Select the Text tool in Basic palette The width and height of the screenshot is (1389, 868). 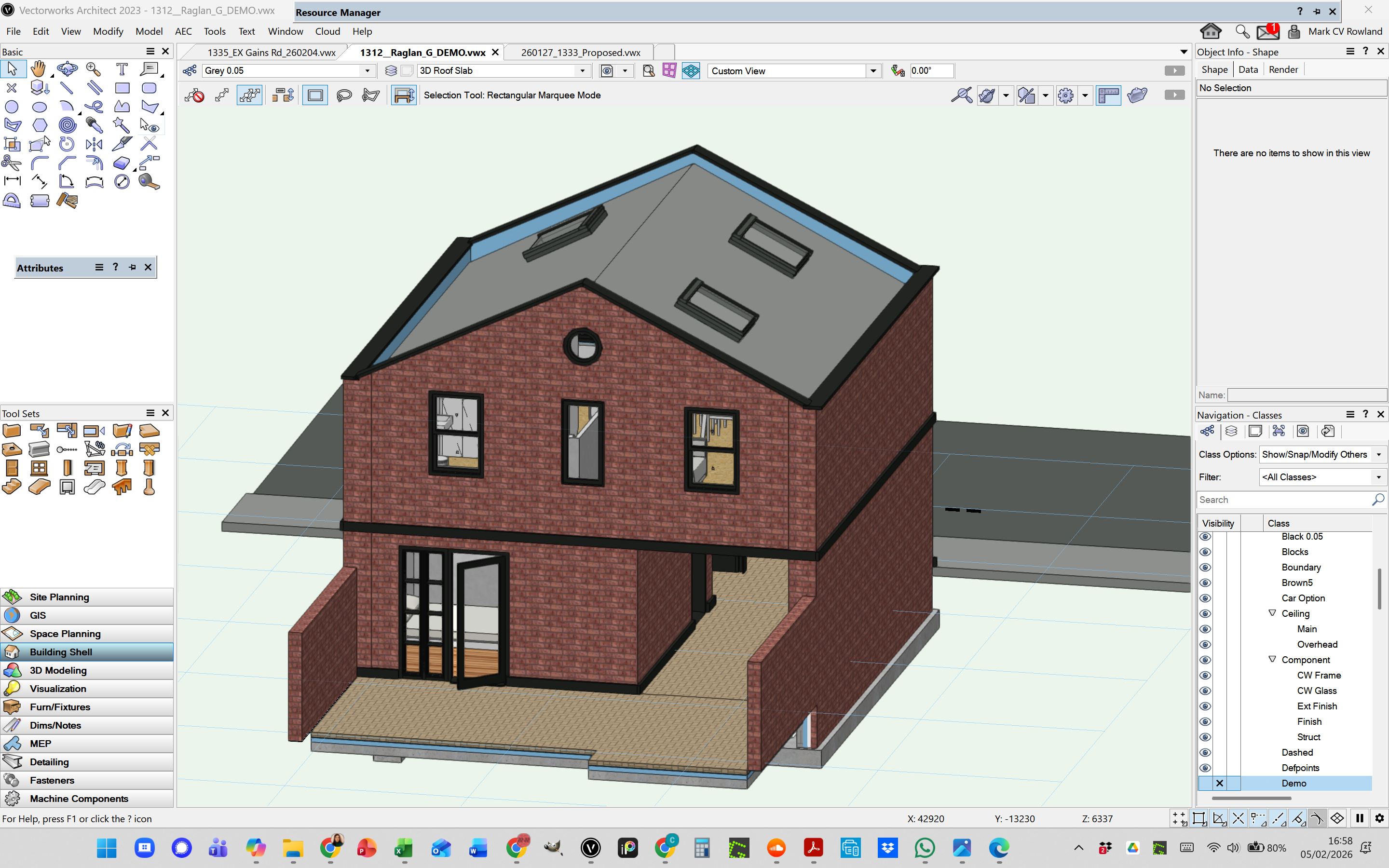pyautogui.click(x=122, y=69)
